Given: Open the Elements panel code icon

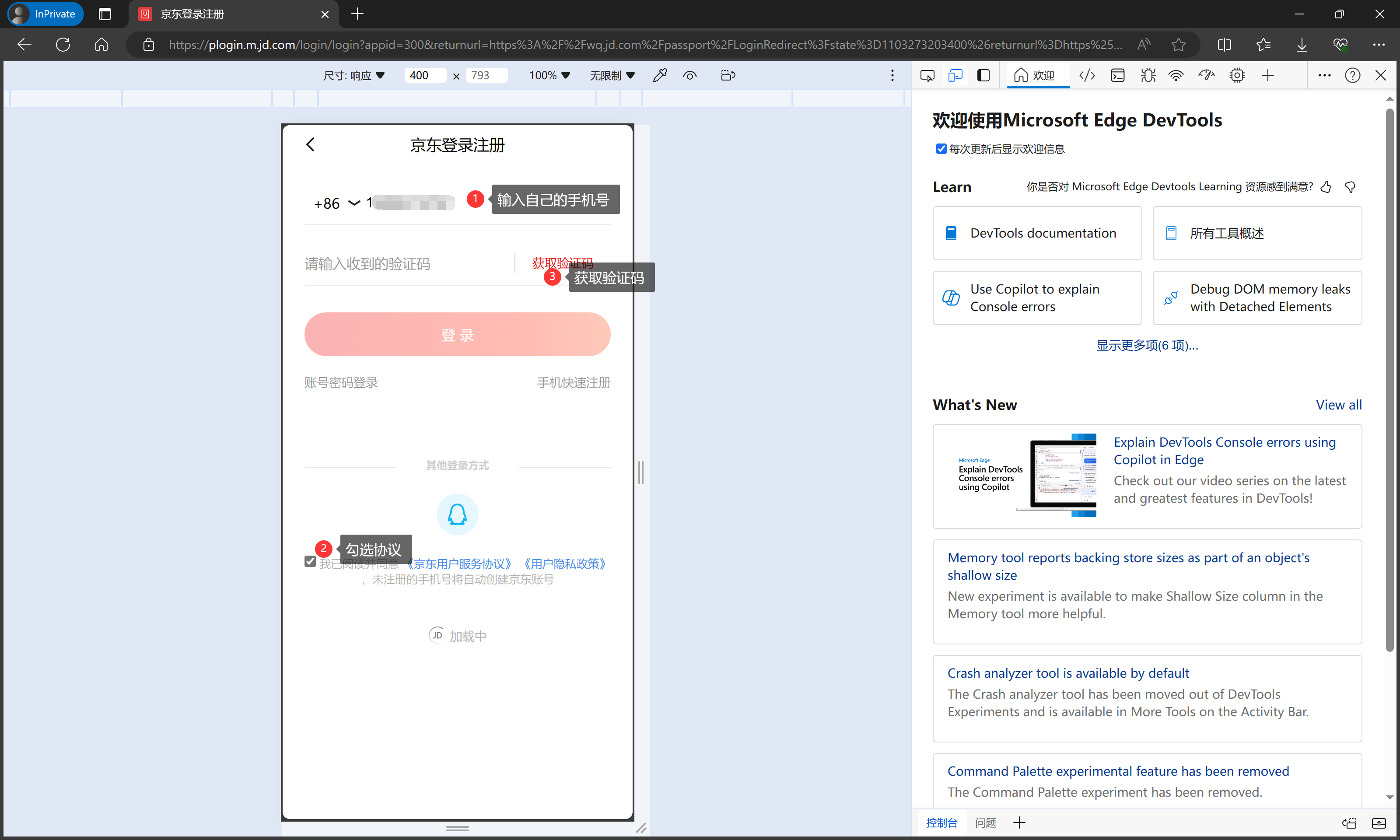Looking at the screenshot, I should (x=1086, y=75).
